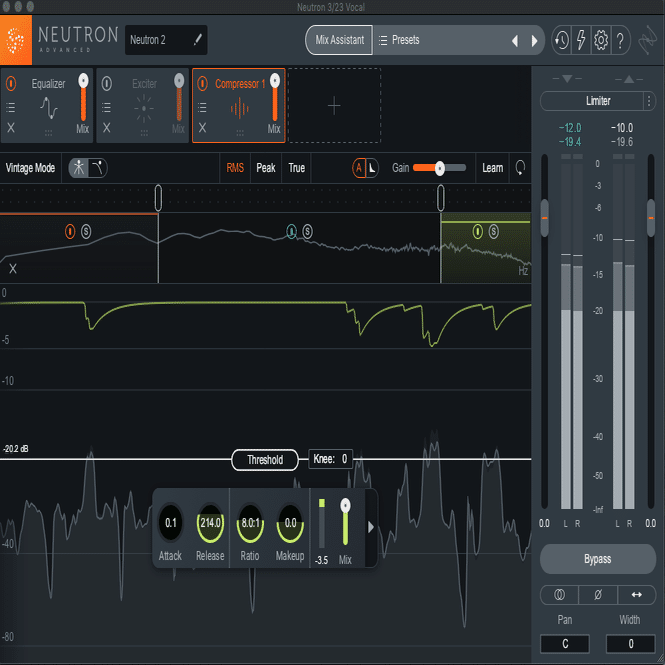665x665 pixels.
Task: Go to the previous preset
Action: (x=514, y=41)
